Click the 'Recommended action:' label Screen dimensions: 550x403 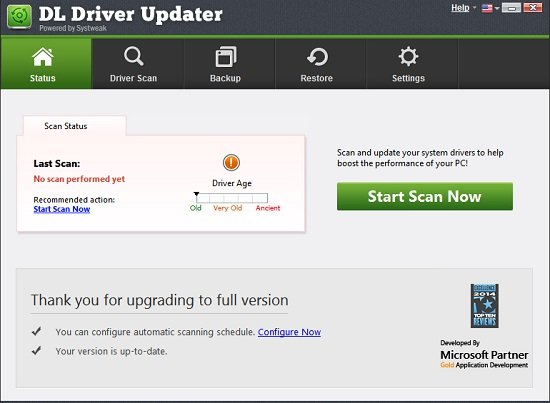tap(74, 200)
